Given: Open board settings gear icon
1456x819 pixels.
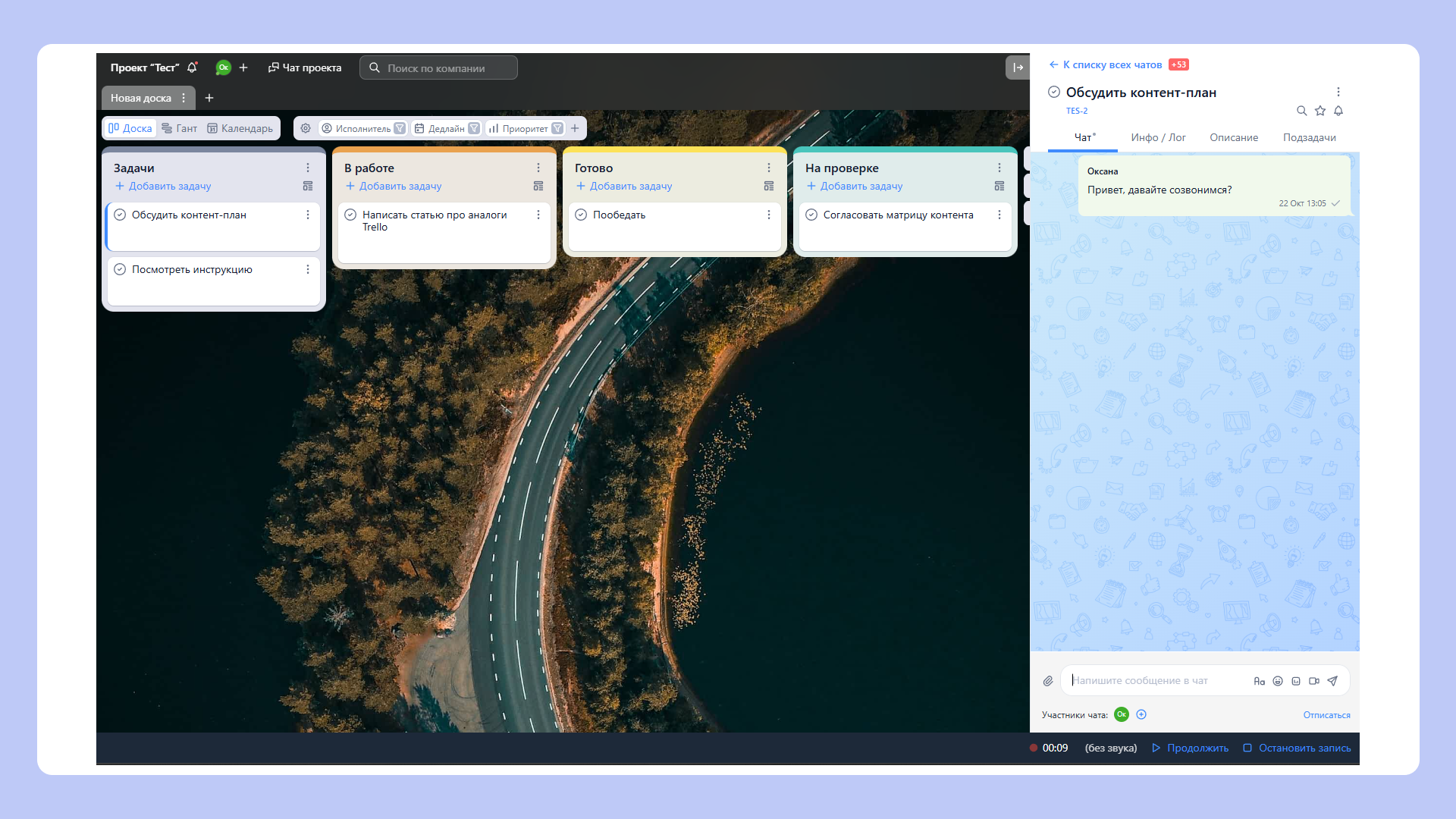Looking at the screenshot, I should click(306, 128).
